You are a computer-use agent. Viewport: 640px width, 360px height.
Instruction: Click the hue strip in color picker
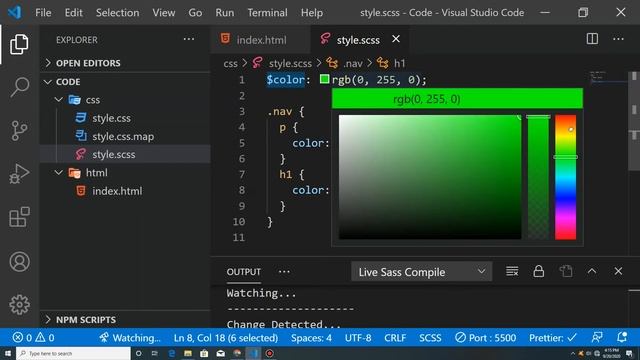pos(565,177)
